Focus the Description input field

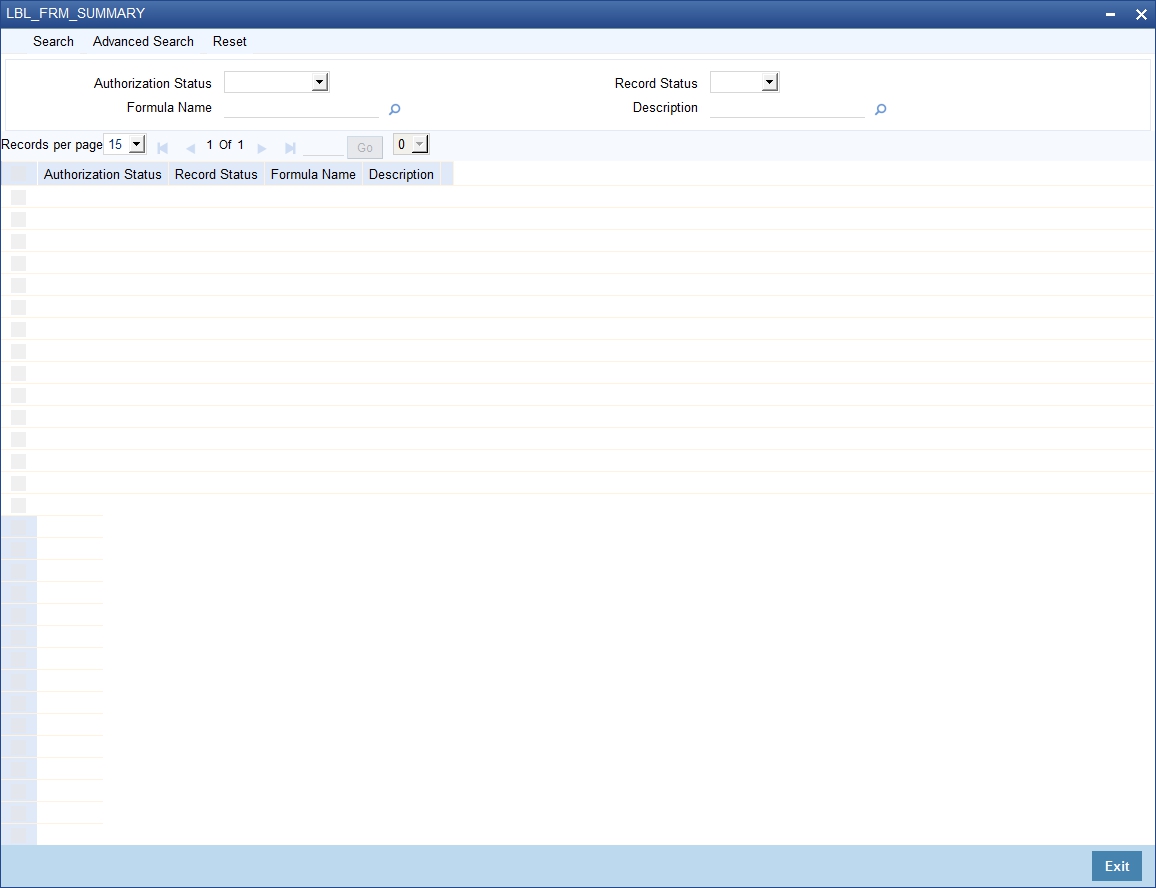click(787, 108)
